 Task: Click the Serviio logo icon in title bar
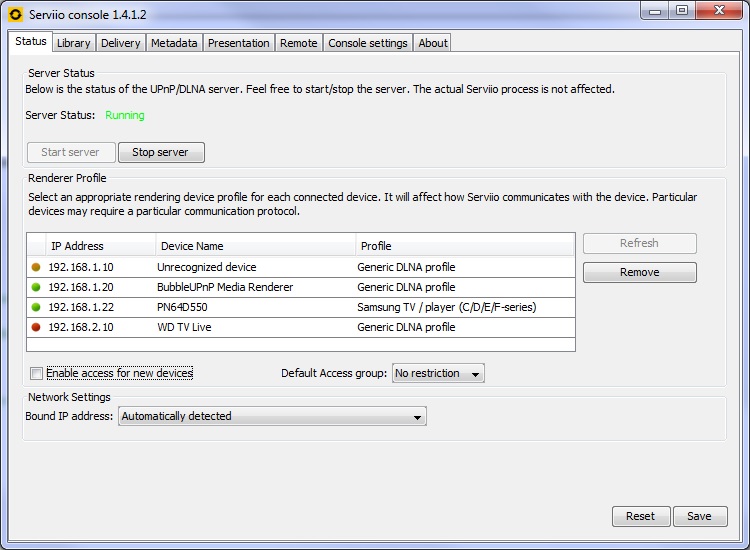[x=15, y=15]
